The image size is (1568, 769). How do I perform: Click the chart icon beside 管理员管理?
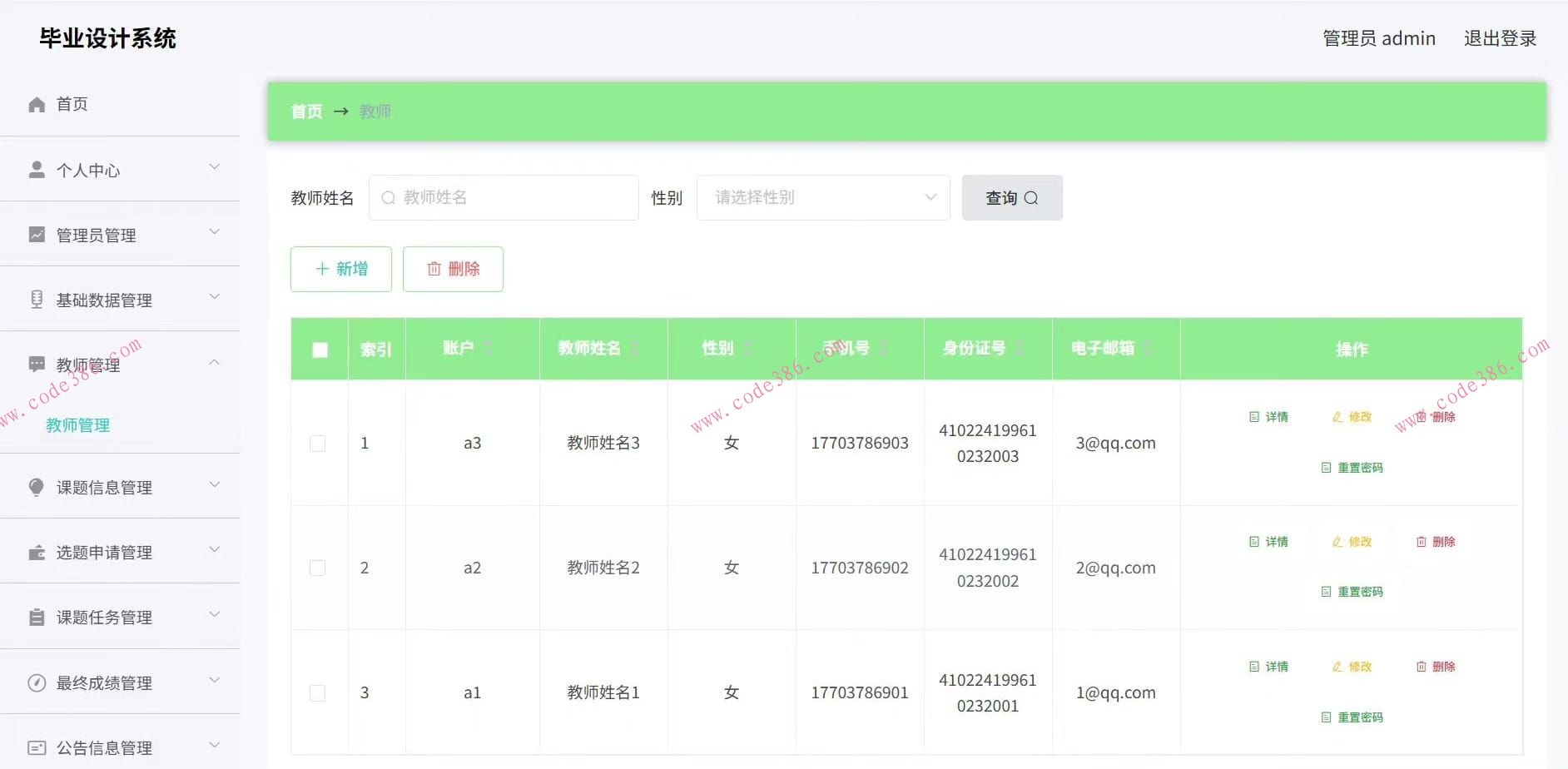[x=37, y=235]
